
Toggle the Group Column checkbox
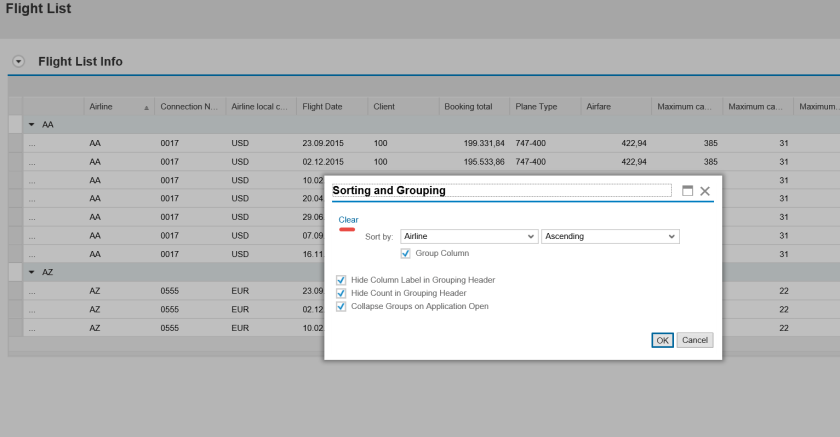[406, 254]
